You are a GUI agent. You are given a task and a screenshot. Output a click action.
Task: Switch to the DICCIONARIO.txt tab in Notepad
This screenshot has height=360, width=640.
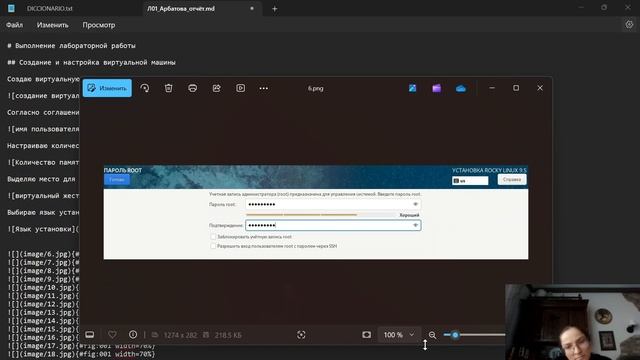coord(49,9)
